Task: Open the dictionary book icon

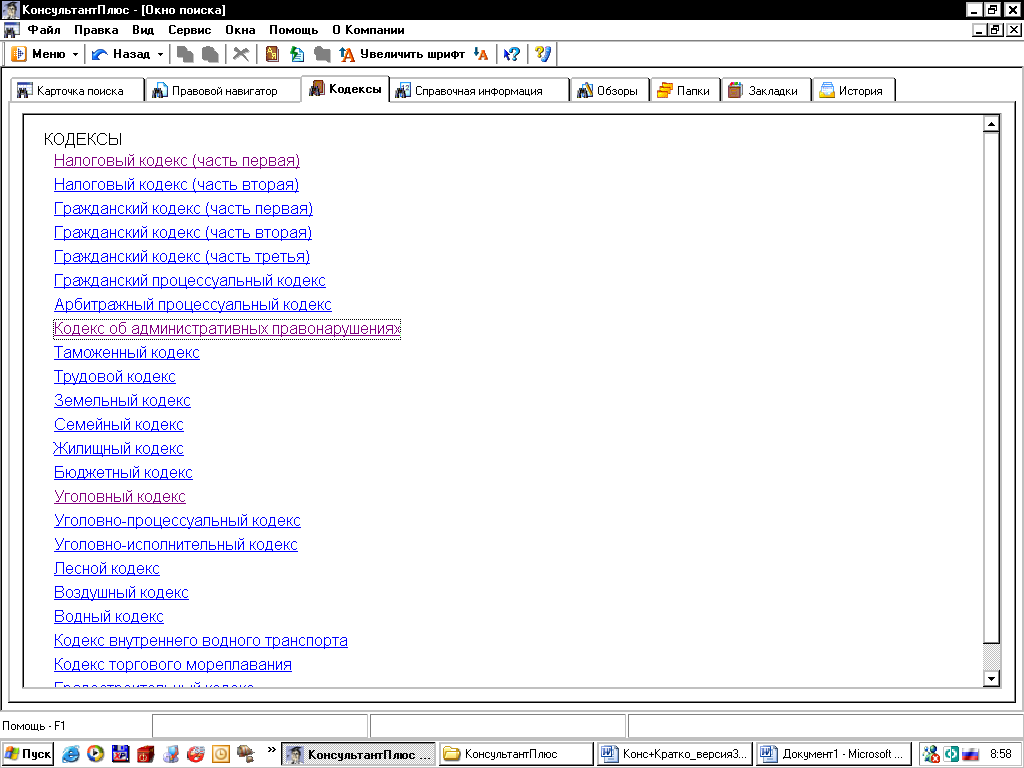Action: tap(272, 54)
